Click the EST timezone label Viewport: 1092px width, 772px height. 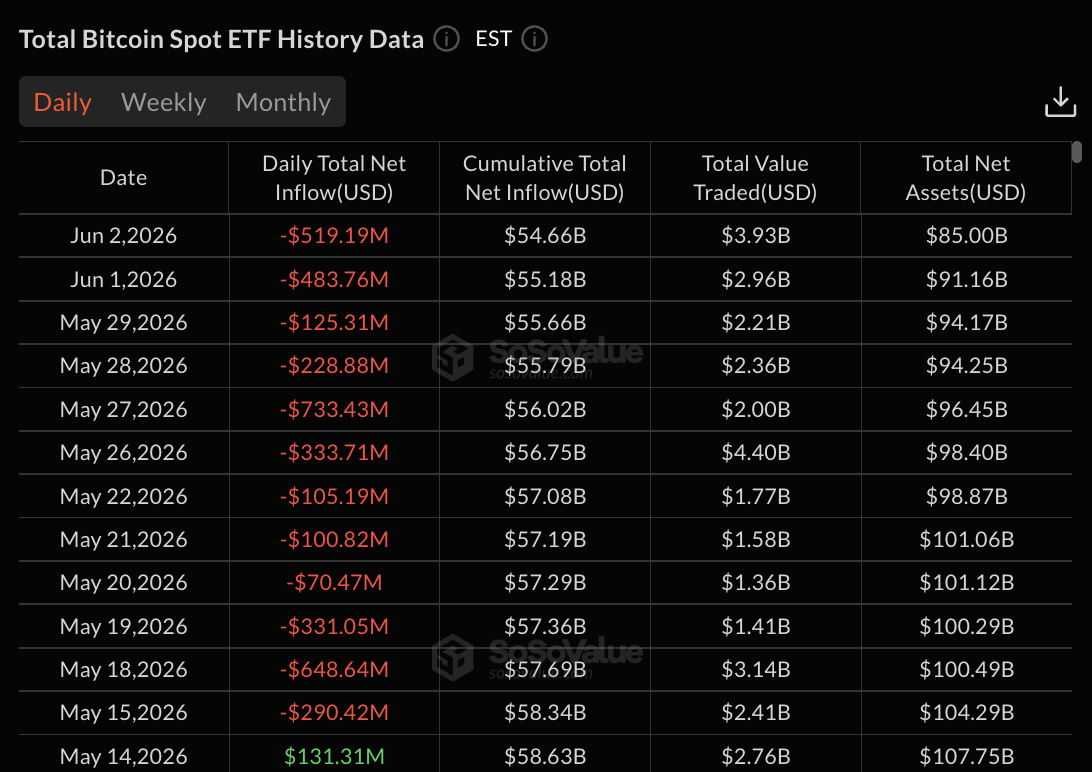pyautogui.click(x=493, y=39)
